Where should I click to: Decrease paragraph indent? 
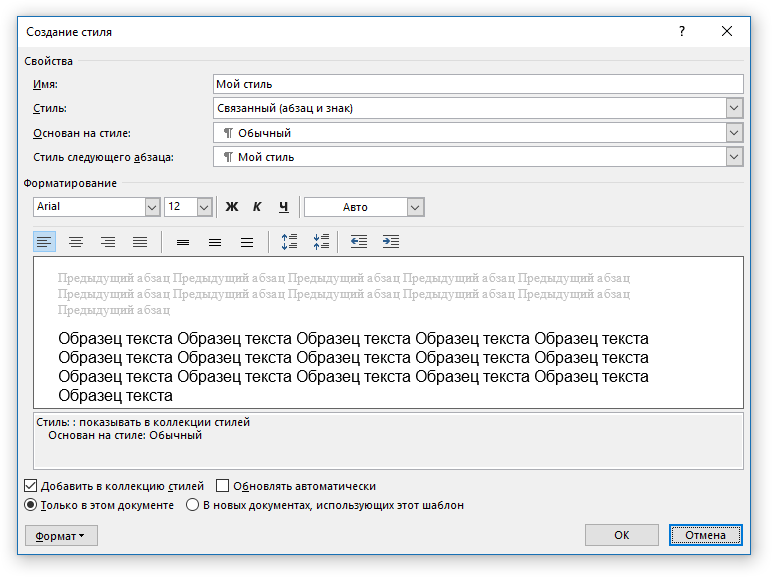(359, 242)
